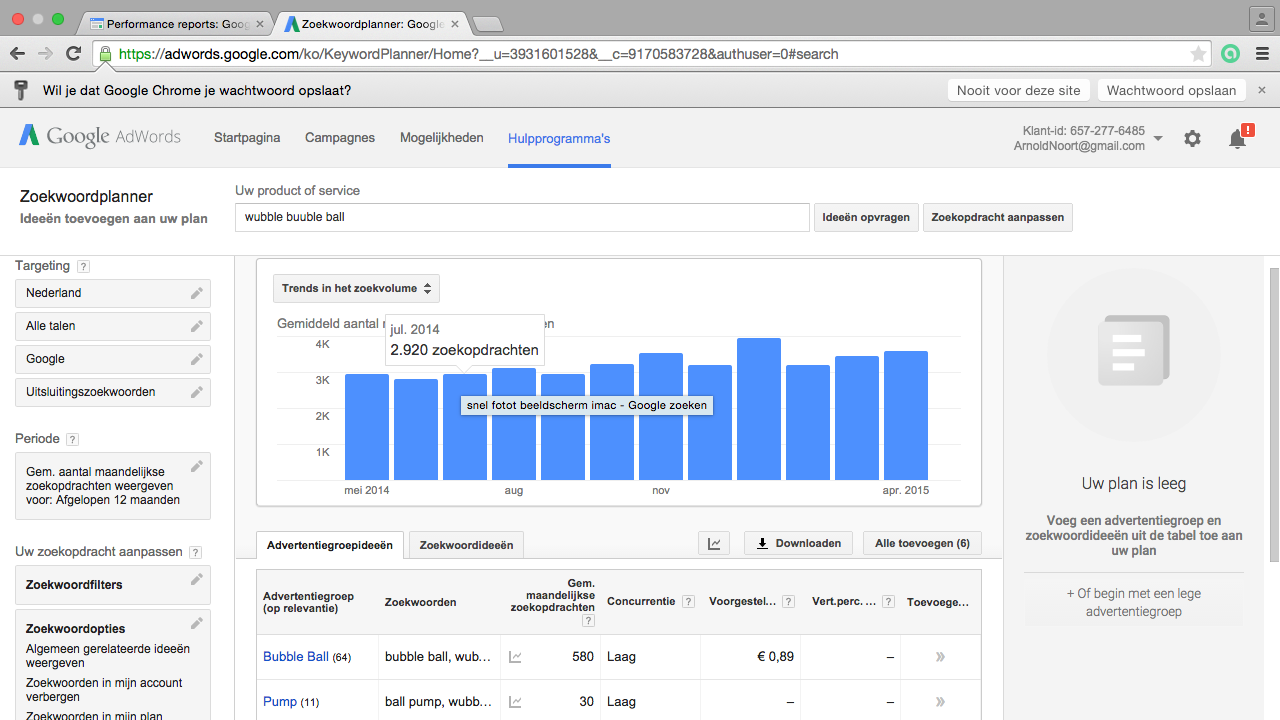Open the Pump ad group link
Viewport: 1280px width, 720px height.
[280, 702]
